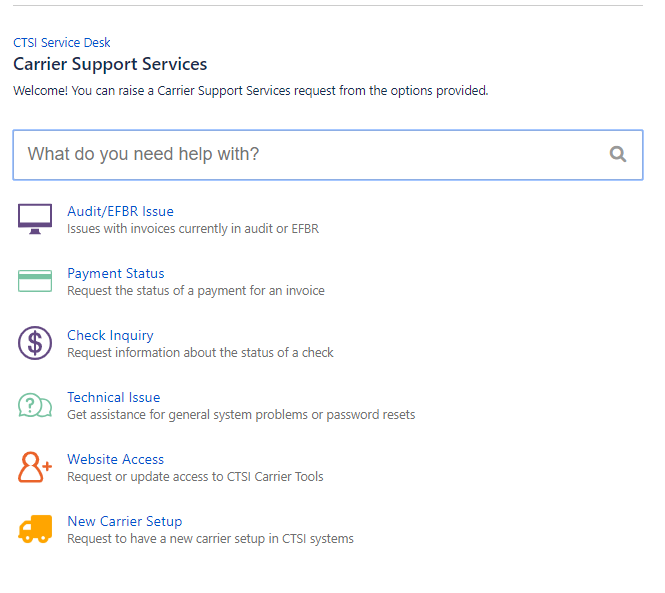The image size is (665, 593).
Task: Choose the Technical Issue request link
Action: [x=113, y=397]
